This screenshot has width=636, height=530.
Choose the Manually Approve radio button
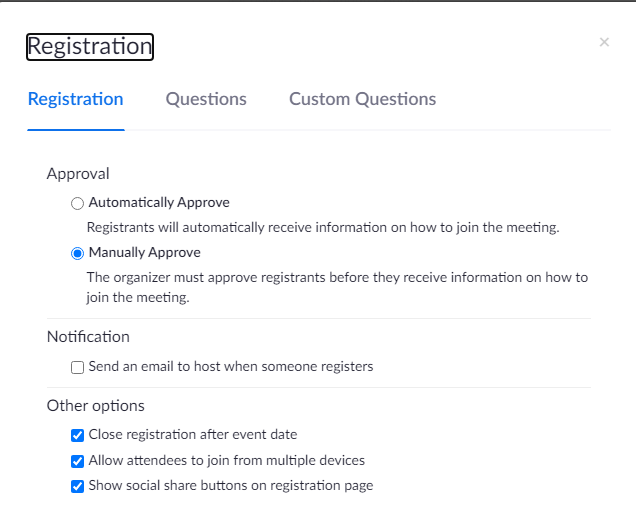(77, 253)
